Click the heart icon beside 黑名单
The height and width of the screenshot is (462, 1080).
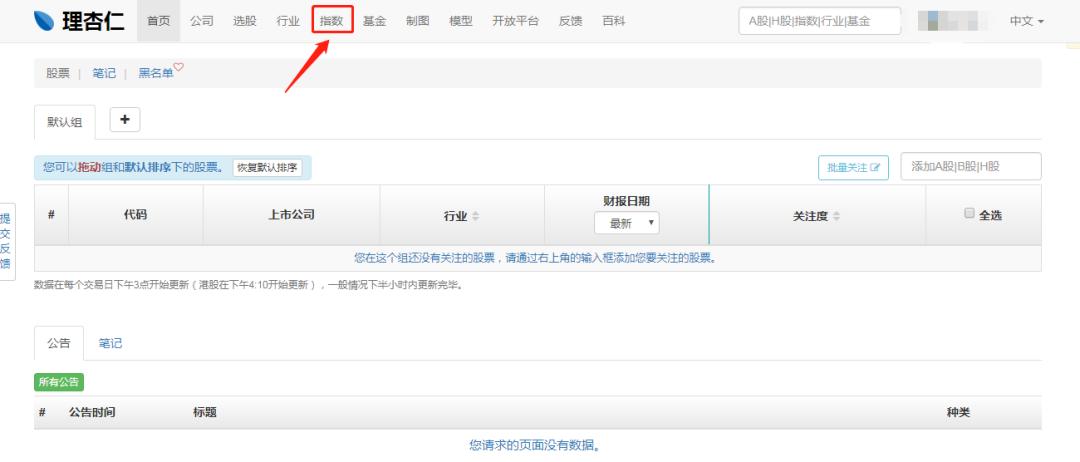click(x=178, y=67)
